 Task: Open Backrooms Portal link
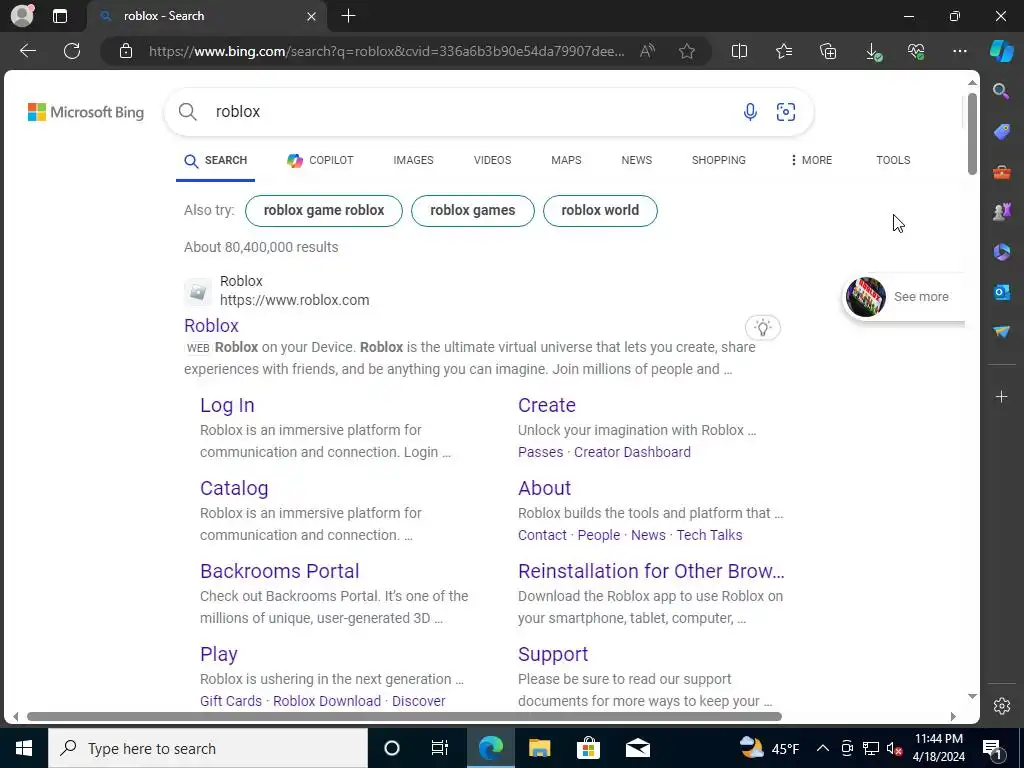pos(280,571)
